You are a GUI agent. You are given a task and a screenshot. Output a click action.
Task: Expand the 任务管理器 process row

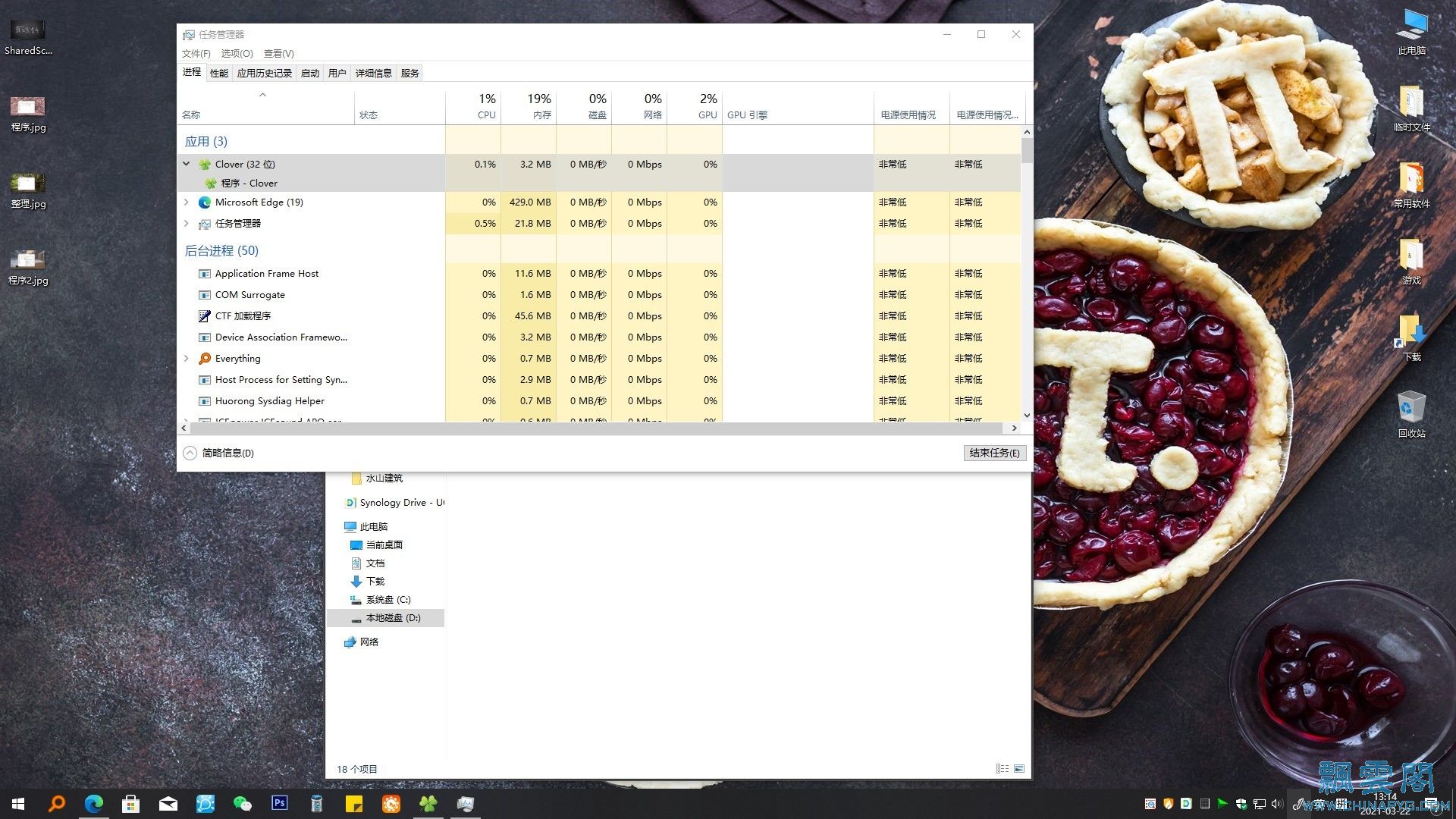point(187,224)
